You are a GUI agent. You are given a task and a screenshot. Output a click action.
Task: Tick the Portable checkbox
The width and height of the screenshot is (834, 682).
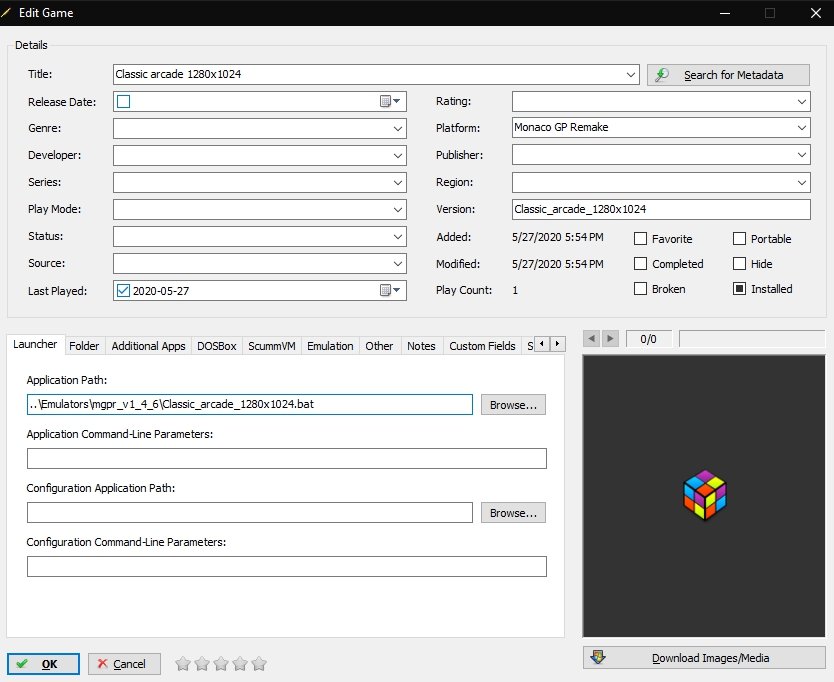[x=739, y=238]
